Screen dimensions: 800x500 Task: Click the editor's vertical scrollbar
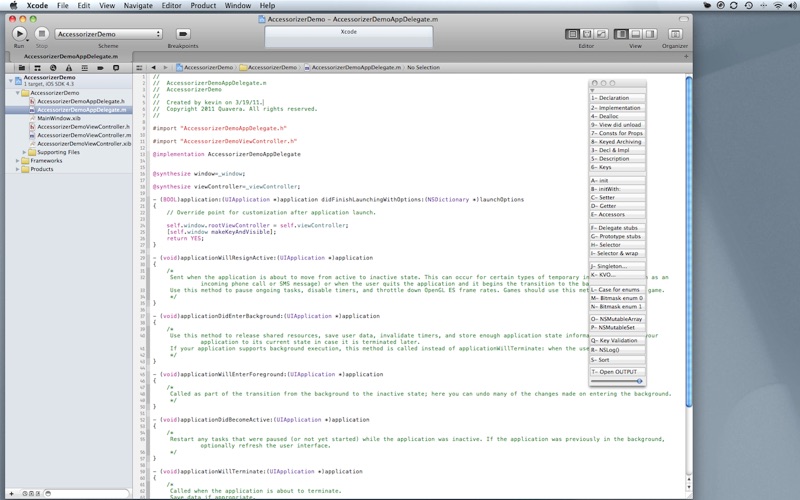689,241
